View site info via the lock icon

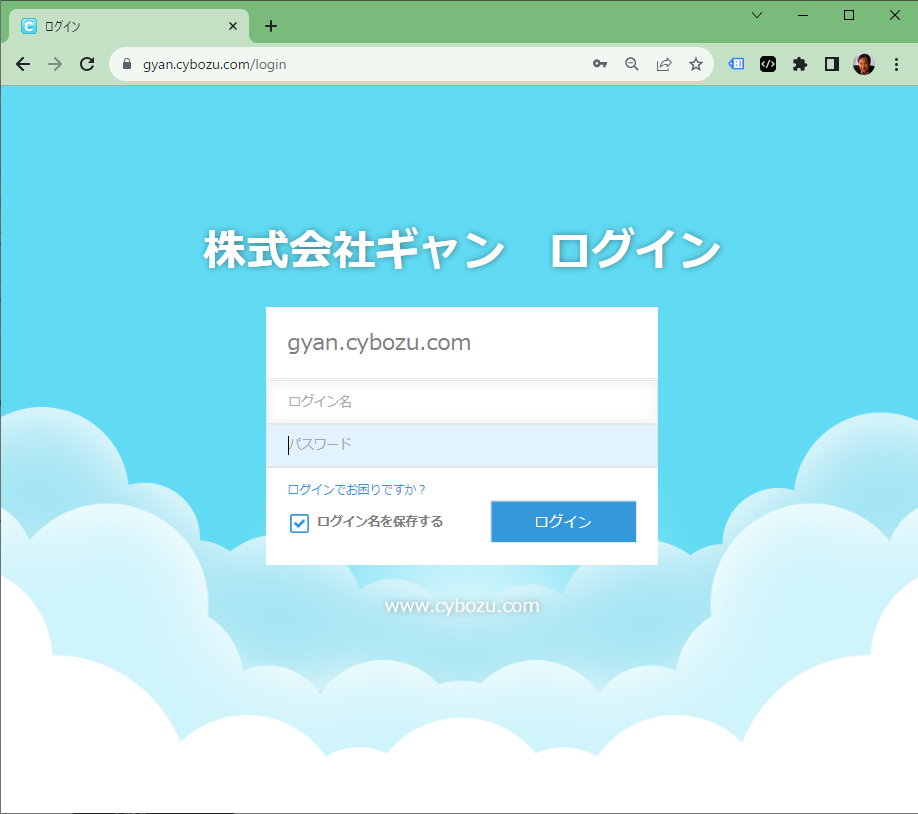coord(126,64)
